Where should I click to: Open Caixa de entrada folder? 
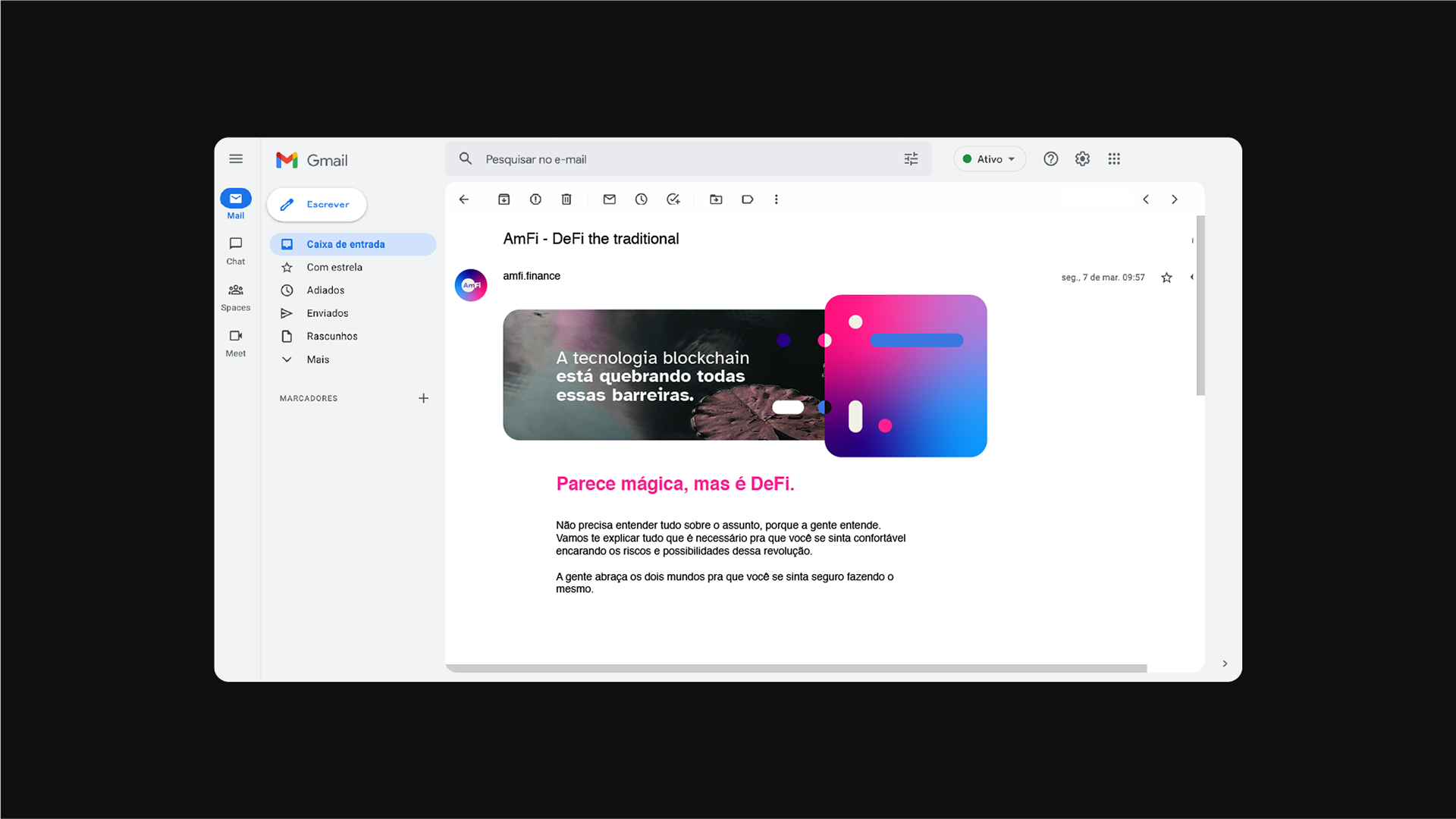click(x=353, y=244)
